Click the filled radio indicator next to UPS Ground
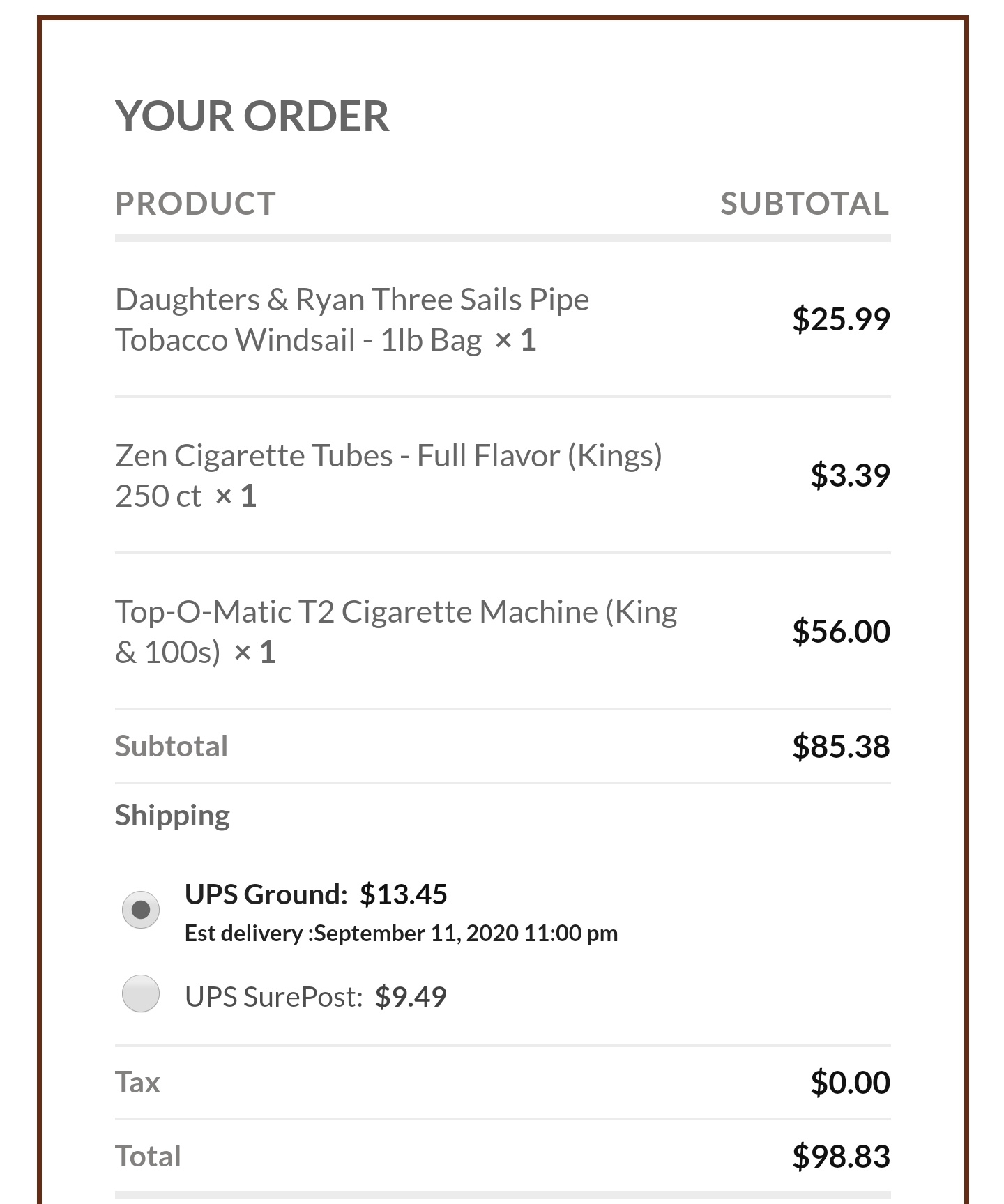 tap(141, 909)
